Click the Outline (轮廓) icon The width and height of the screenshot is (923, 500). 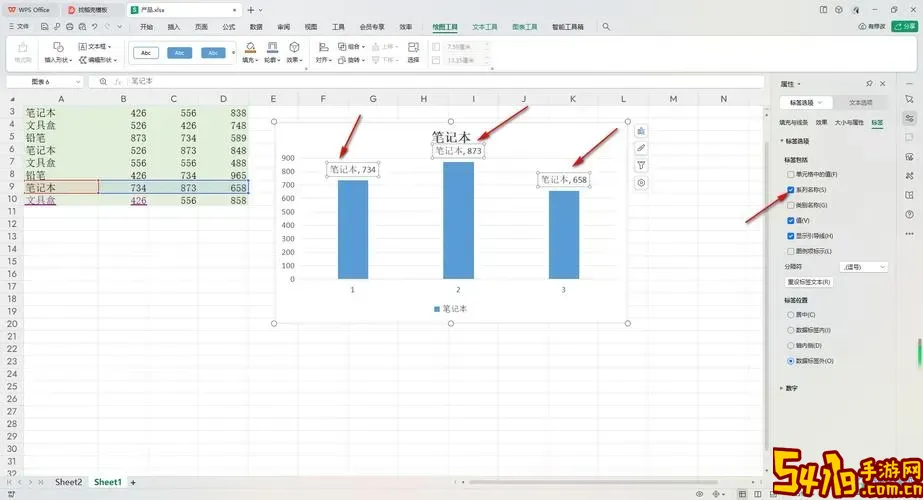pyautogui.click(x=272, y=47)
